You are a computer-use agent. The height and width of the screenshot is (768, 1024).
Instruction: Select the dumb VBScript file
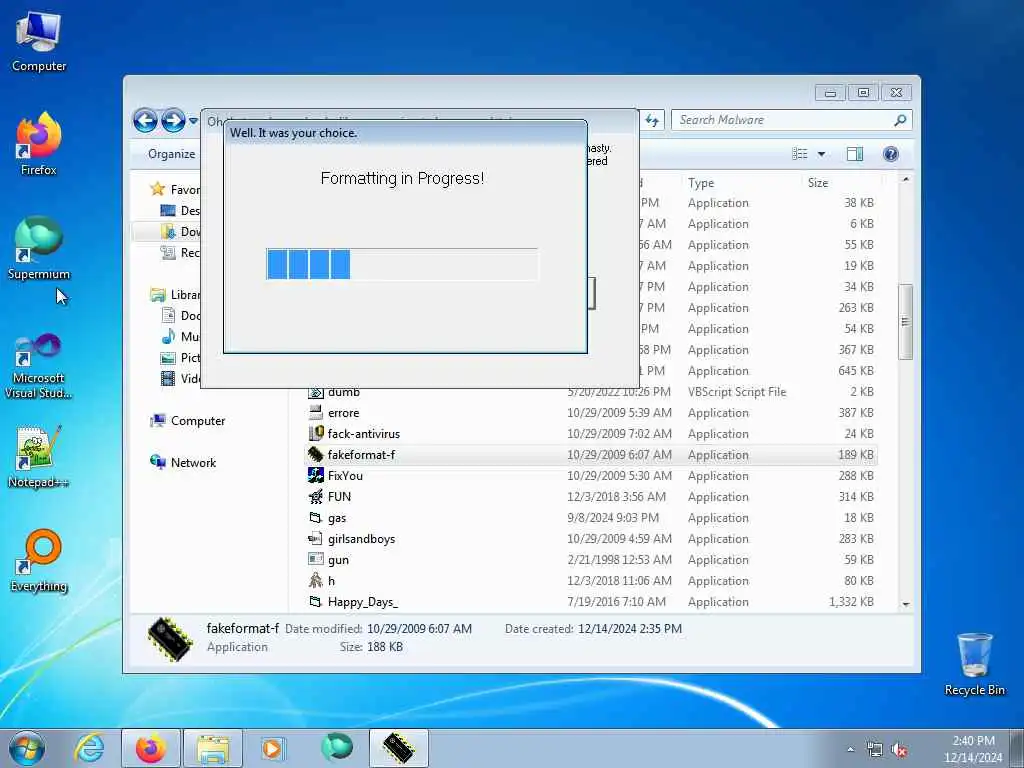point(591,392)
